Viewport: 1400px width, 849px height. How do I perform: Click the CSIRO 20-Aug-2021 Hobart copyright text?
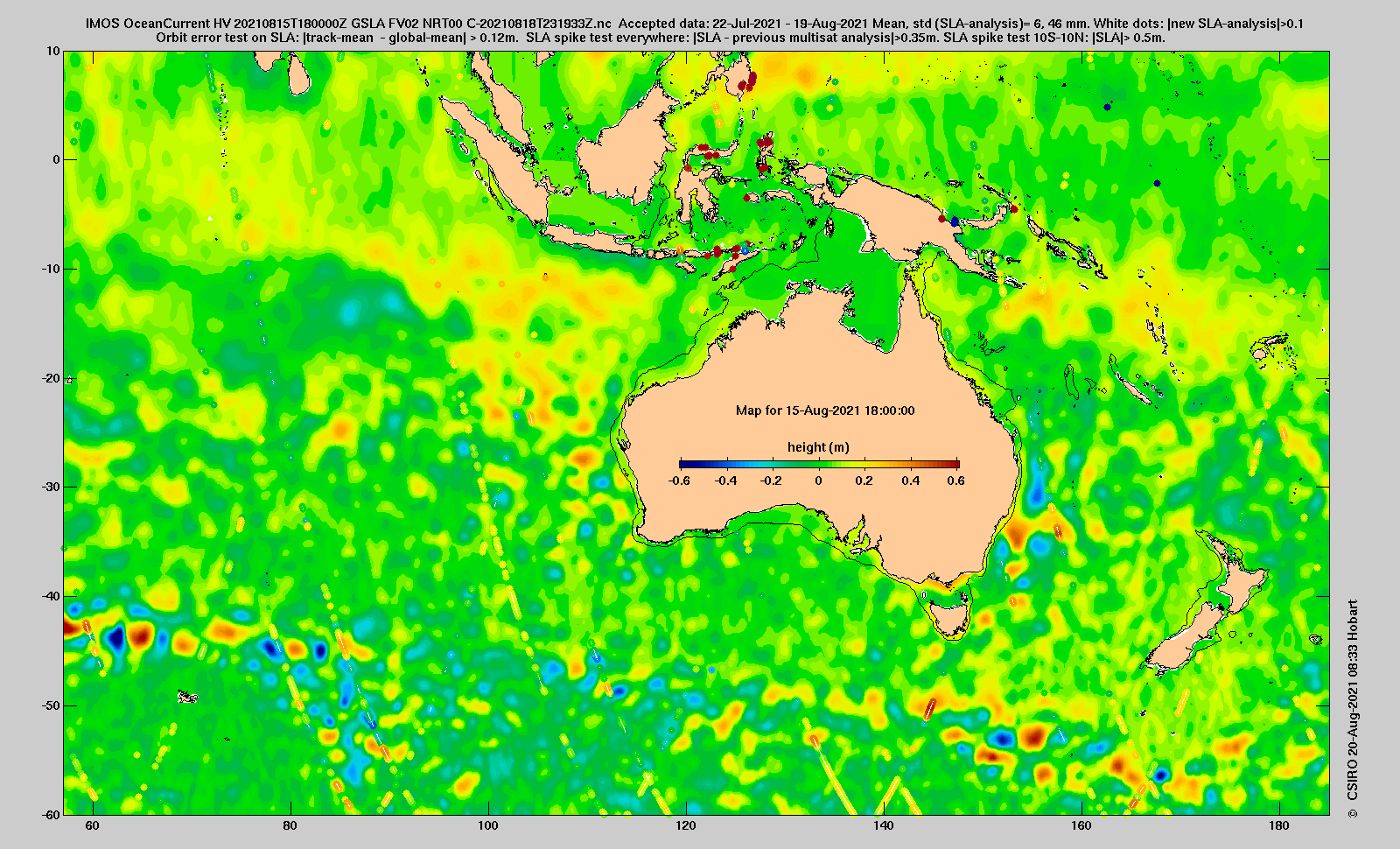[1353, 708]
